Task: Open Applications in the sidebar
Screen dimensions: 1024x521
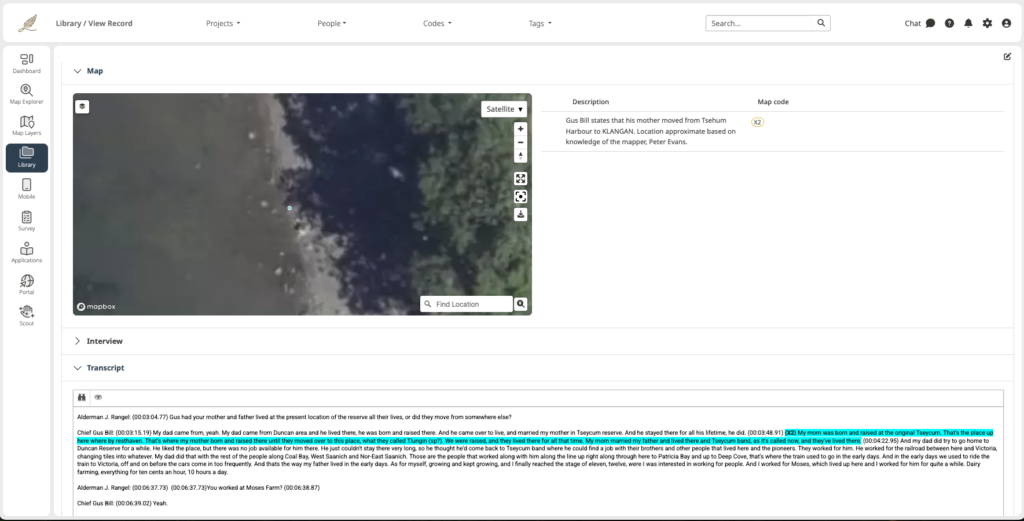Action: pyautogui.click(x=27, y=253)
